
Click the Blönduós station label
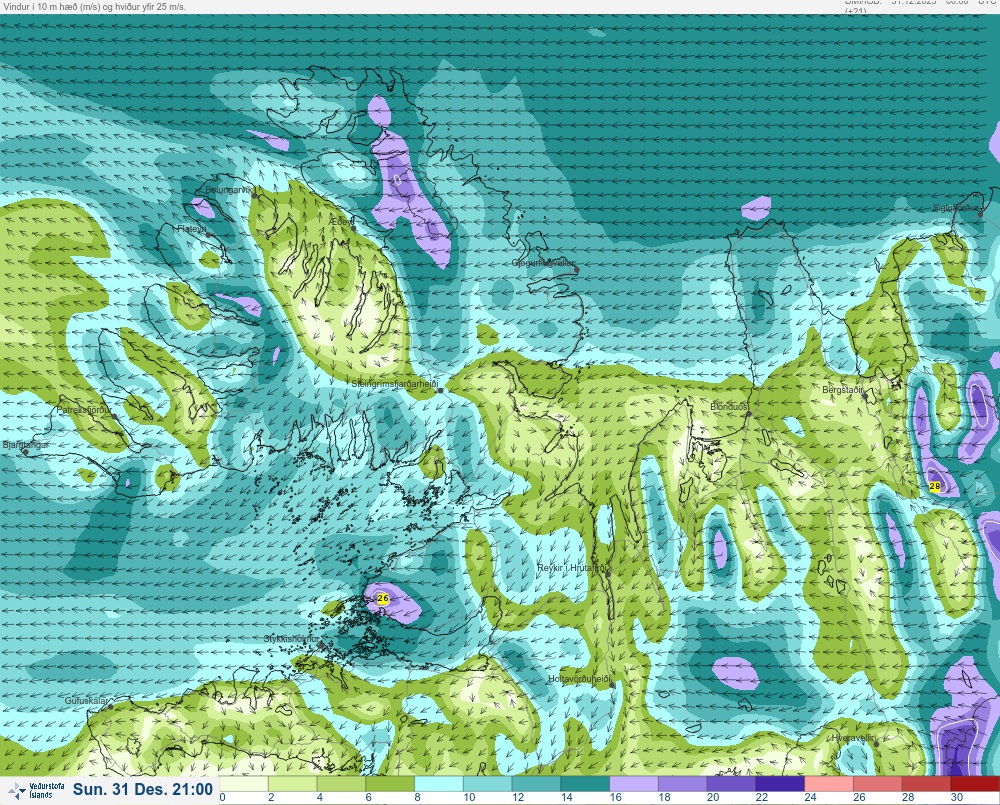tap(728, 407)
